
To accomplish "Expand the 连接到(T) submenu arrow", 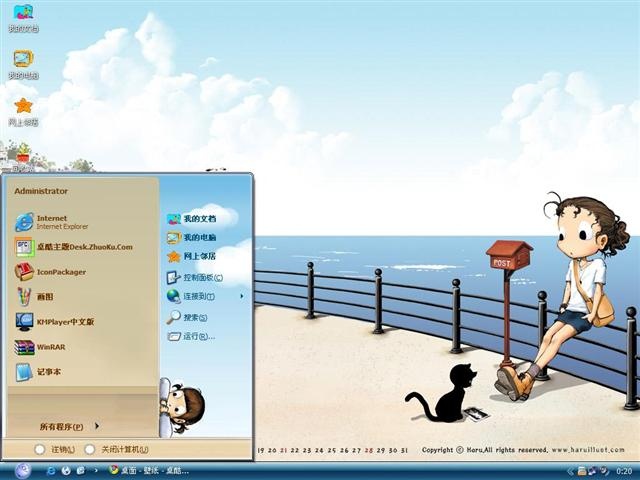I will click(242, 296).
